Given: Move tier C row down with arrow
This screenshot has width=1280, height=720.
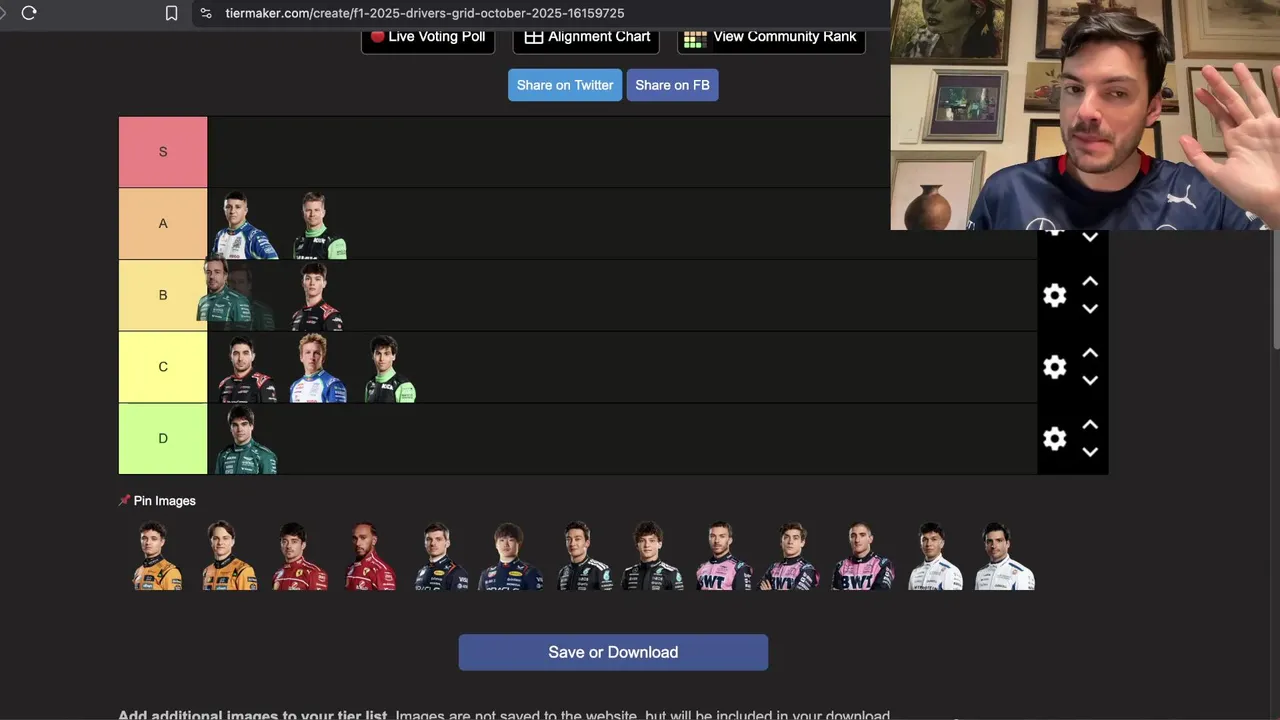Looking at the screenshot, I should (1090, 381).
